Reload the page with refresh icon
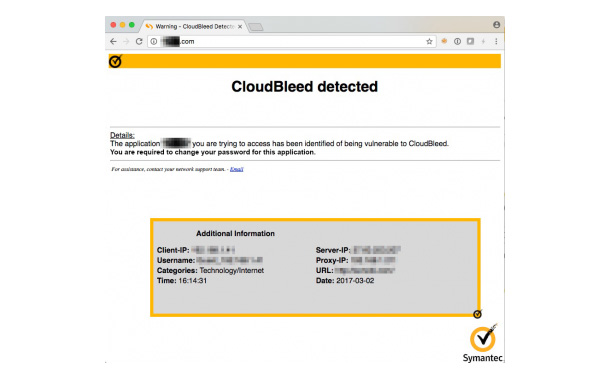 pyautogui.click(x=139, y=41)
